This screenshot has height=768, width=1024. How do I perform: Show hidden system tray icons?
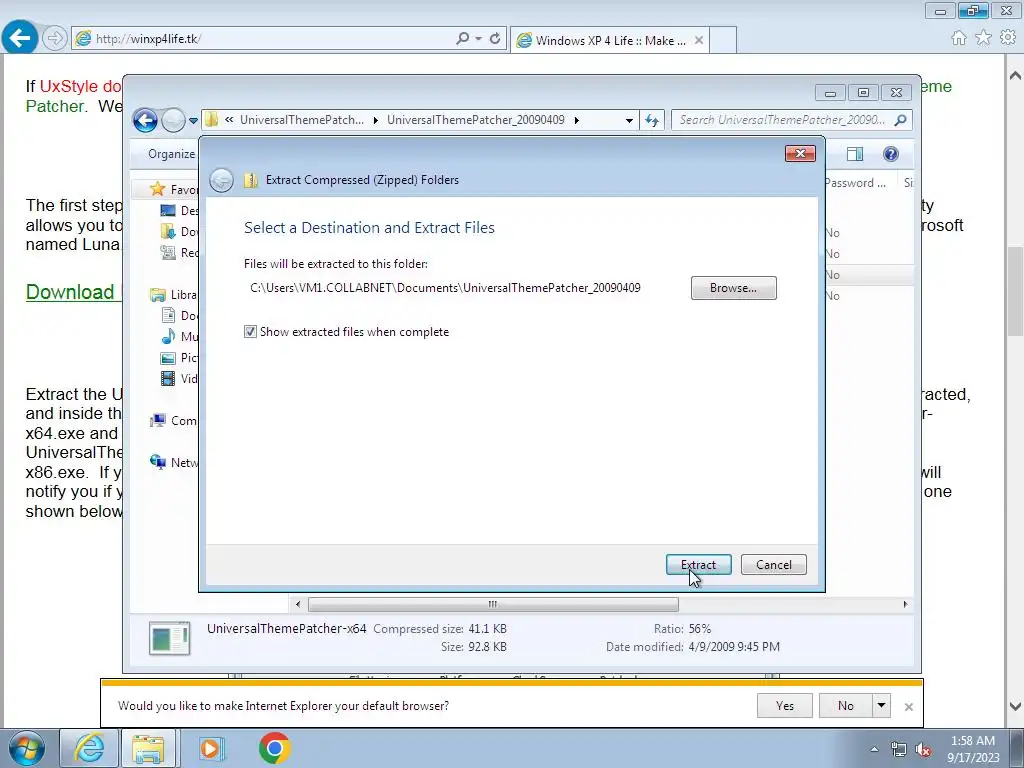[x=874, y=749]
